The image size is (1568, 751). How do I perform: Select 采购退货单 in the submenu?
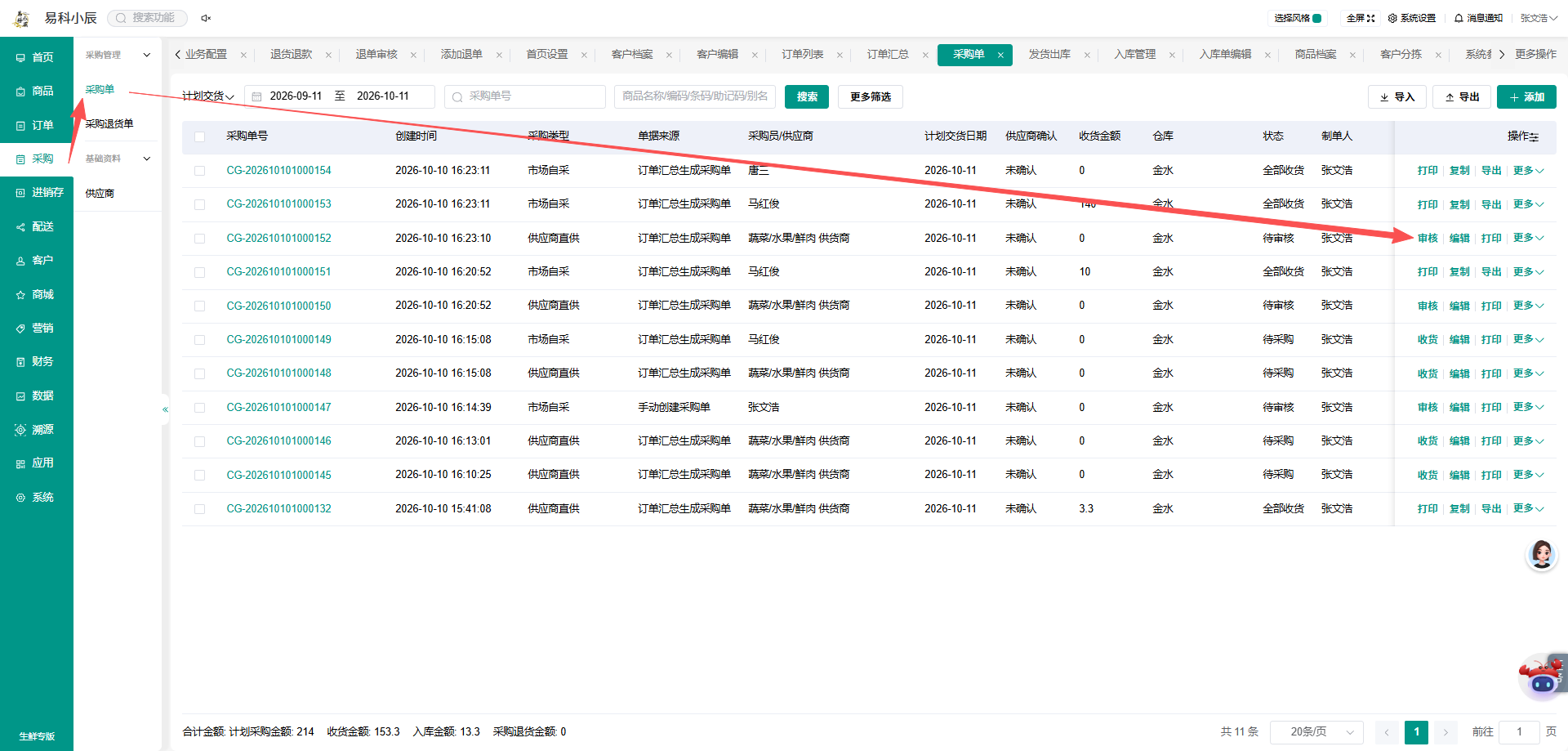pos(109,124)
